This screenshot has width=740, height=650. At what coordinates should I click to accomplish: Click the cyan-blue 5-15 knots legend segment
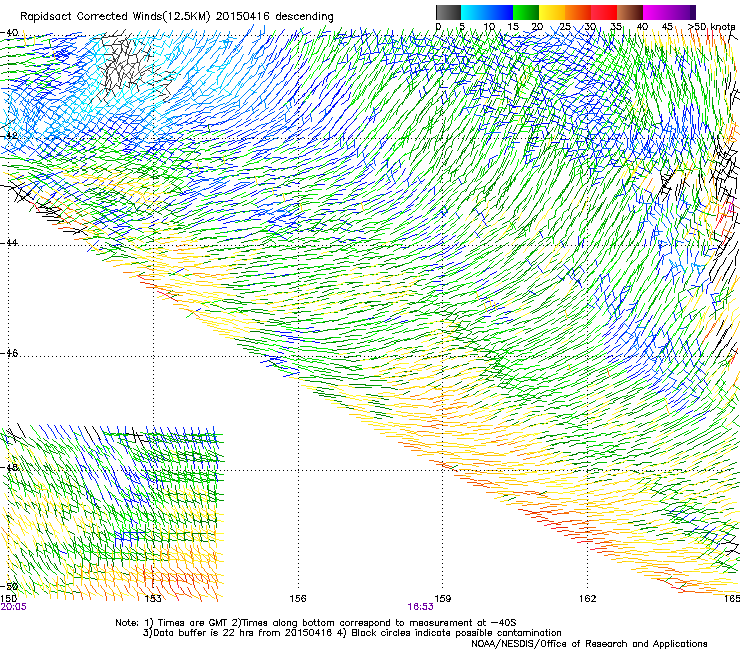[x=487, y=12]
